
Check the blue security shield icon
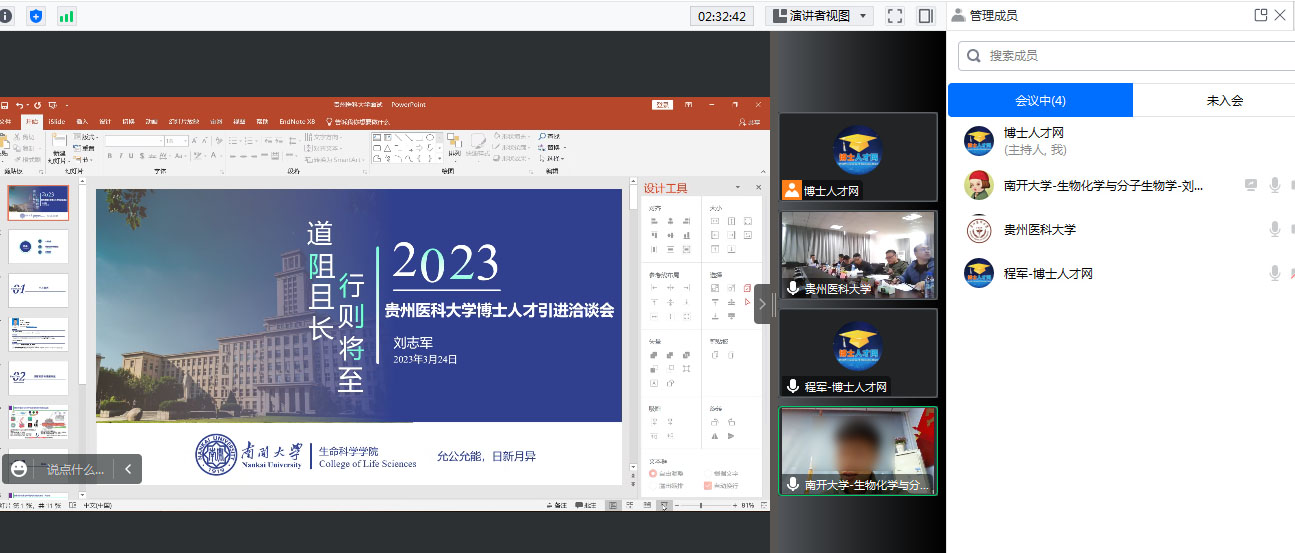[36, 15]
